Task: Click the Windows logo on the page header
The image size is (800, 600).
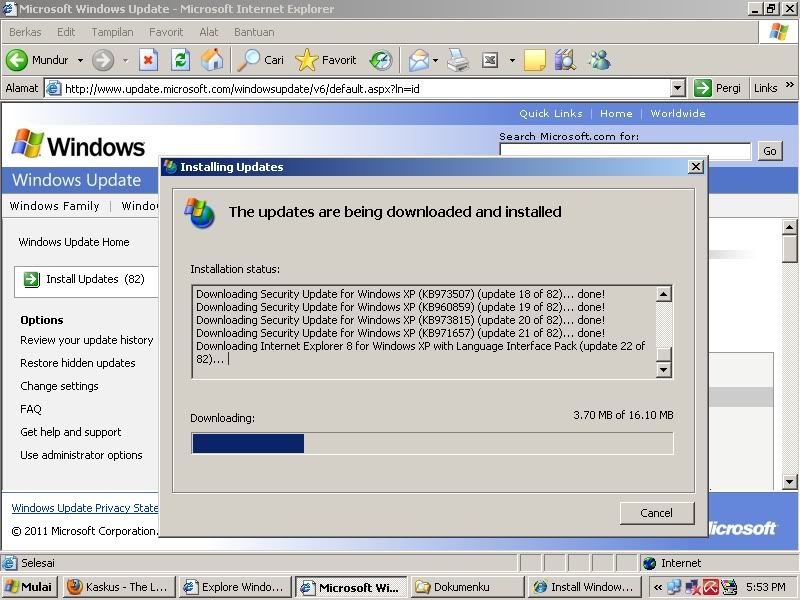Action: click(x=79, y=145)
